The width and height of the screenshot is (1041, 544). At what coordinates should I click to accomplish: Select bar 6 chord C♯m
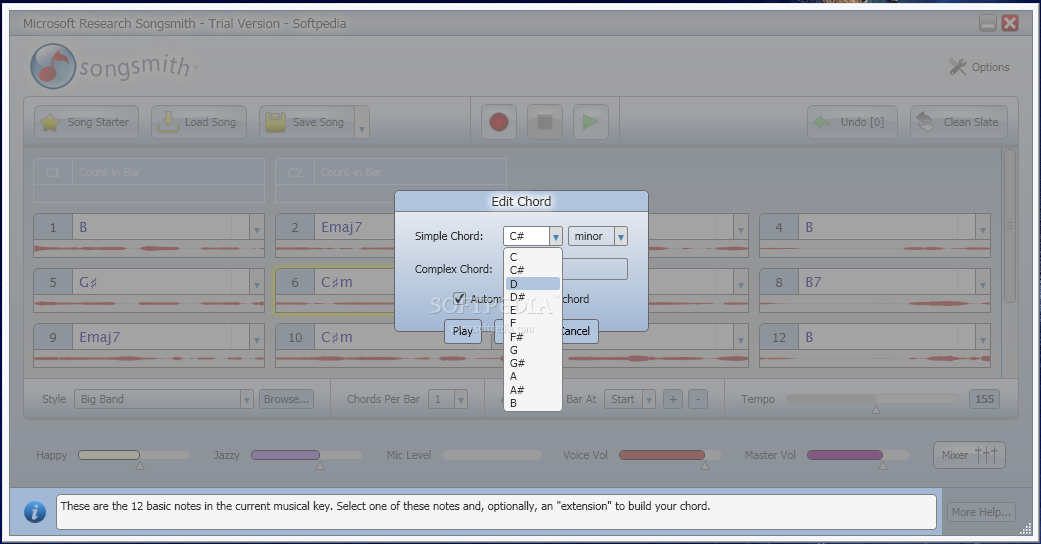click(x=337, y=282)
